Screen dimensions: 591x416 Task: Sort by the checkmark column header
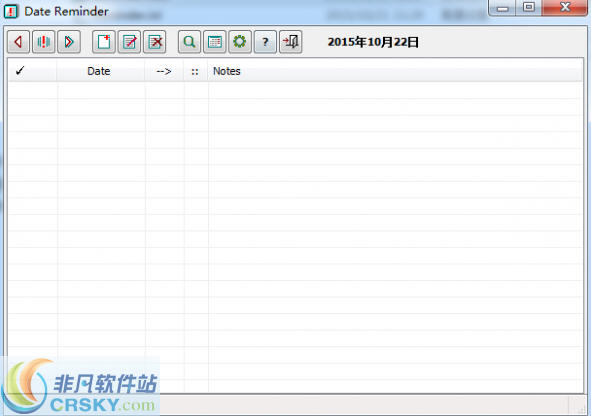[x=32, y=71]
